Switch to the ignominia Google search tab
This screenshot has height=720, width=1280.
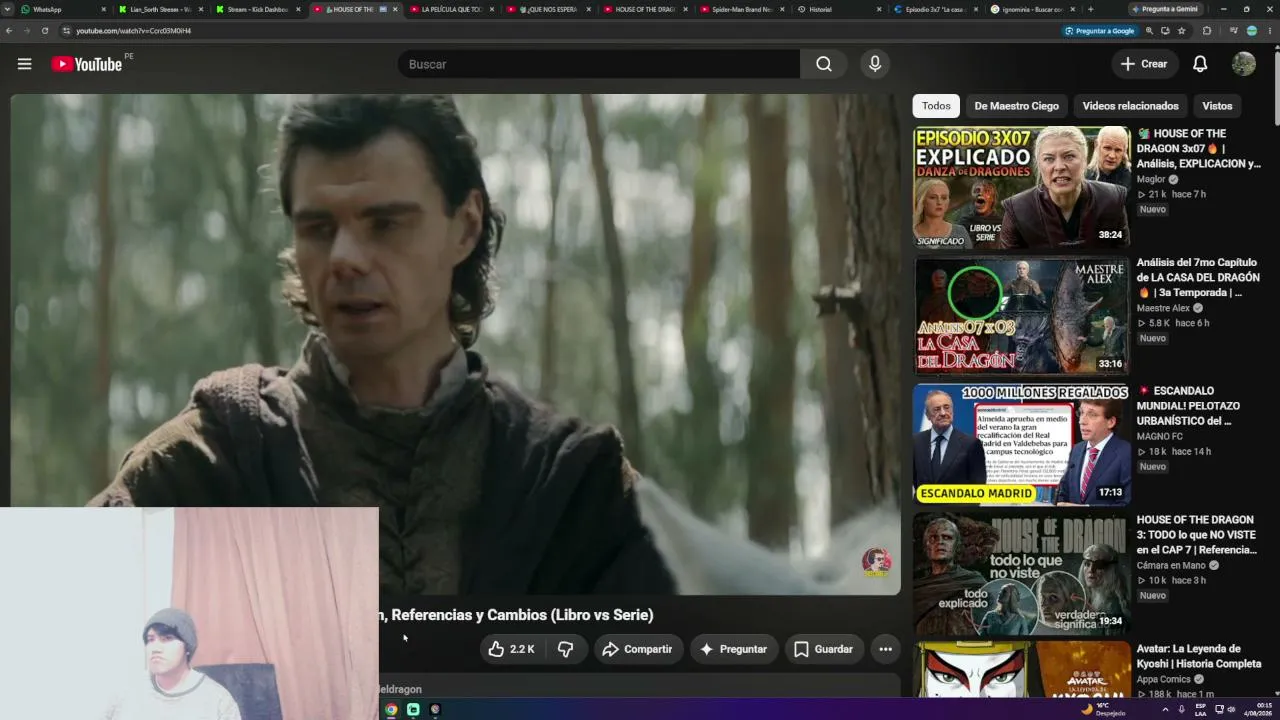(1032, 9)
